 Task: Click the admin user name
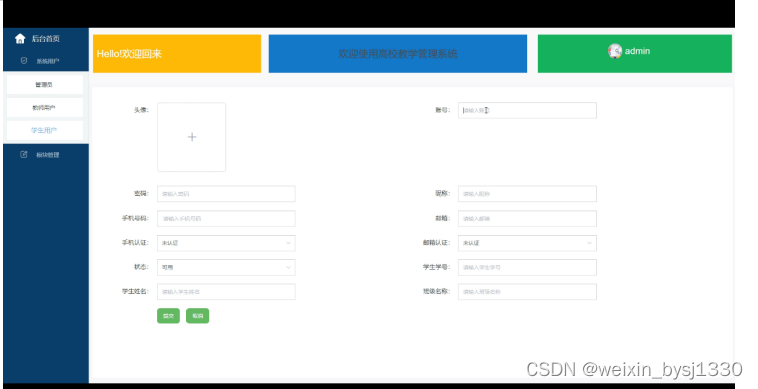click(x=637, y=51)
